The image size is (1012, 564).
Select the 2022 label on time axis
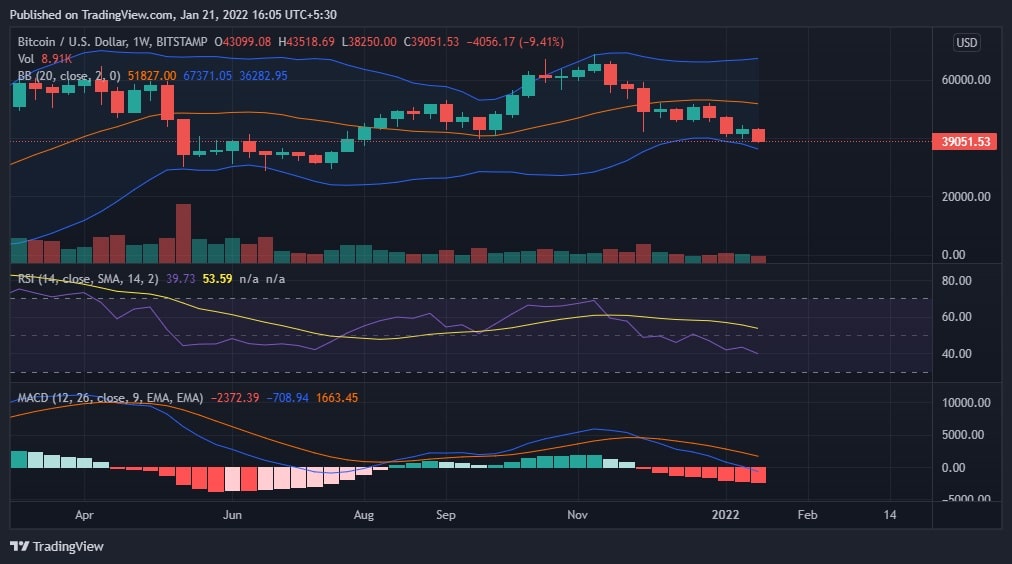coord(725,515)
